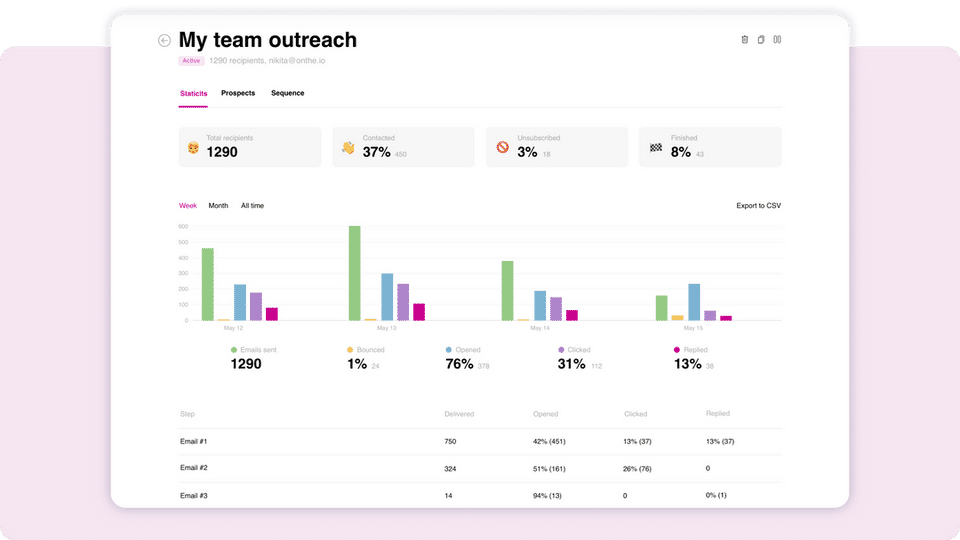Select the Week time range
This screenshot has height=540, width=960.
point(188,206)
